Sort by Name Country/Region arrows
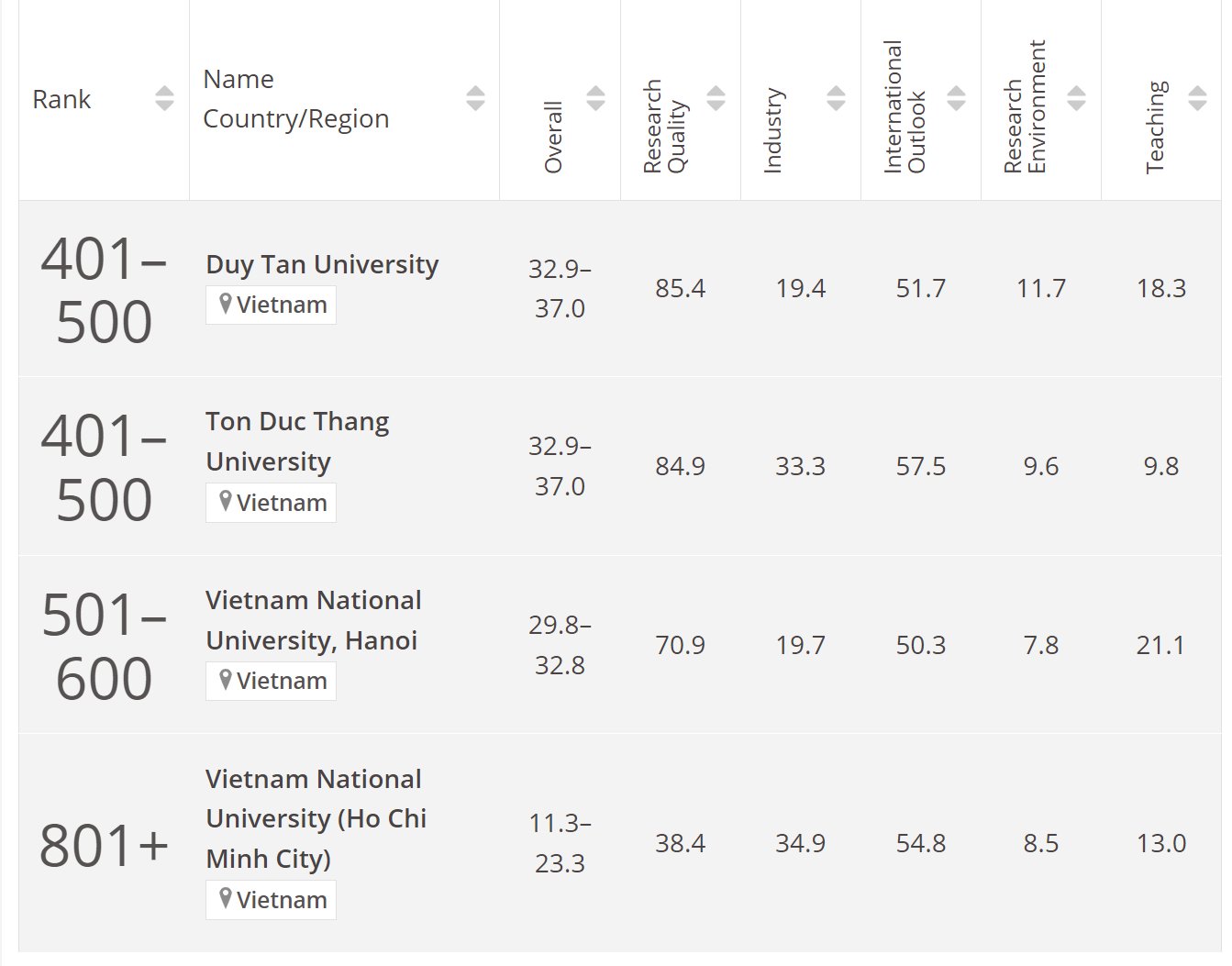The width and height of the screenshot is (1232, 966). coord(475,98)
